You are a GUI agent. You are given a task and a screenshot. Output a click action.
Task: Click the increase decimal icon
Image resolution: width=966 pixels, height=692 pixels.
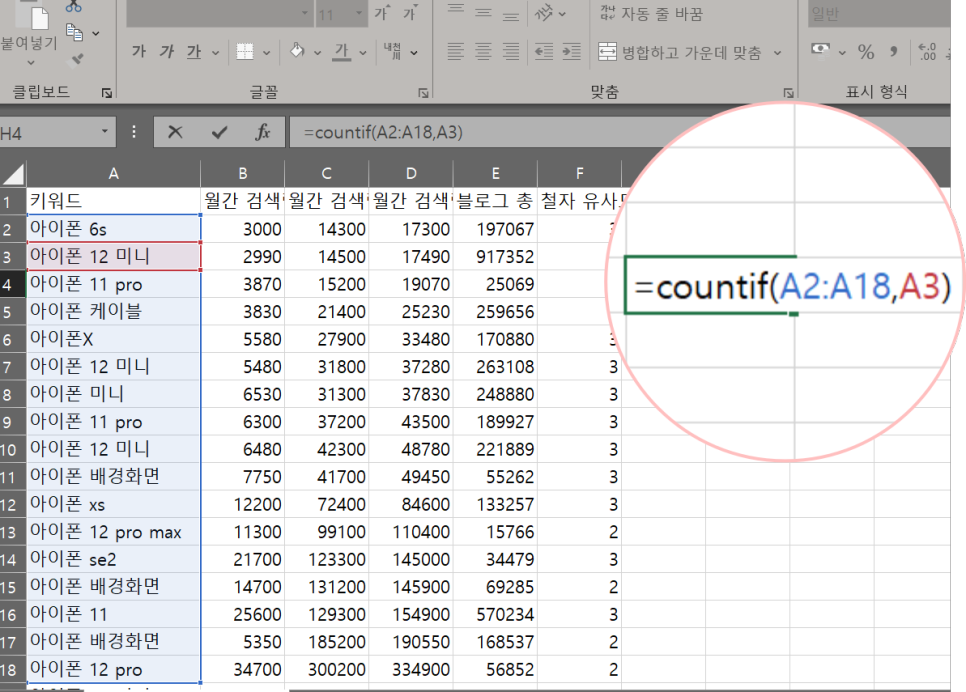point(927,52)
